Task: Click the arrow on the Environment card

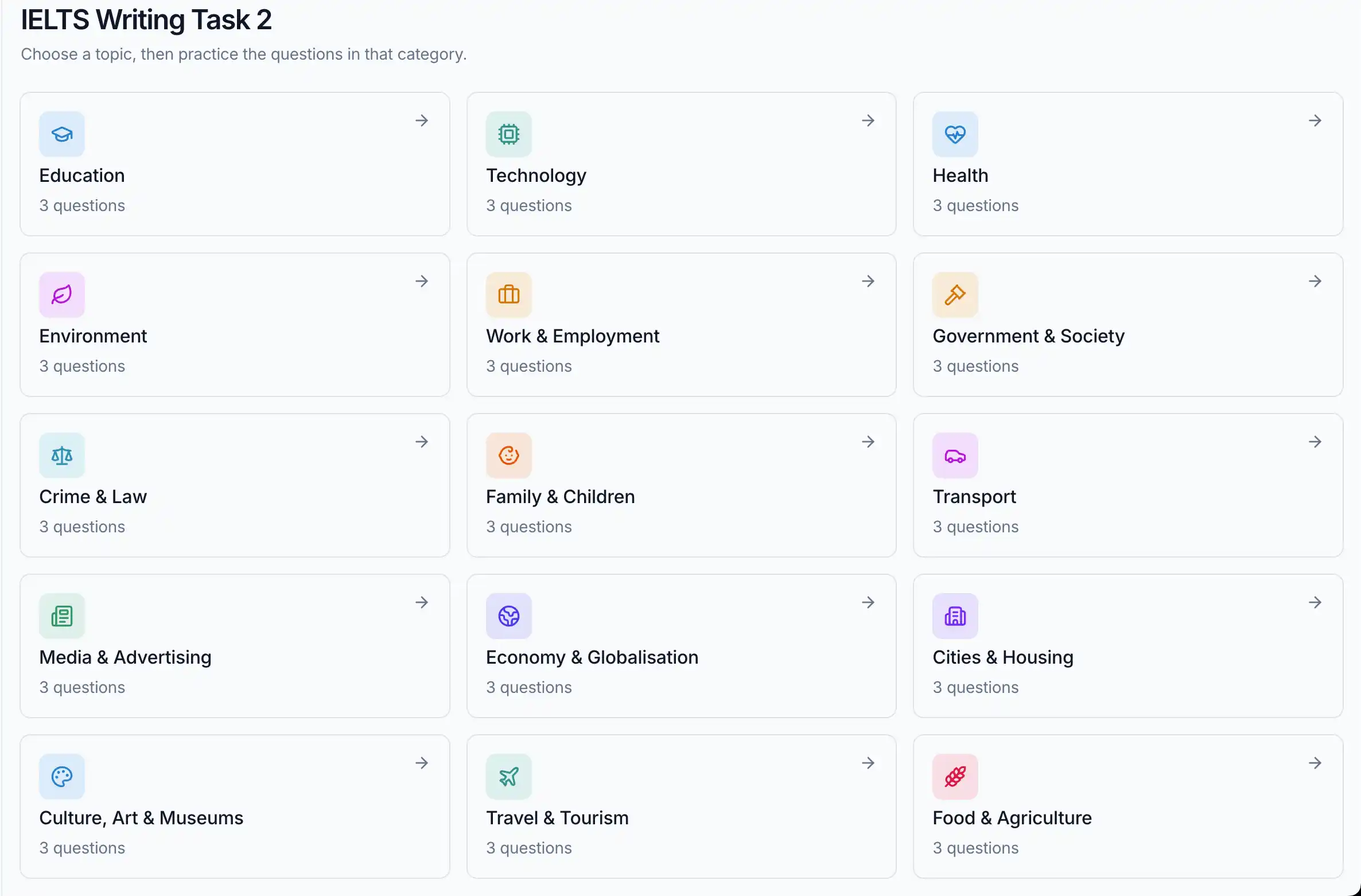Action: 422,281
